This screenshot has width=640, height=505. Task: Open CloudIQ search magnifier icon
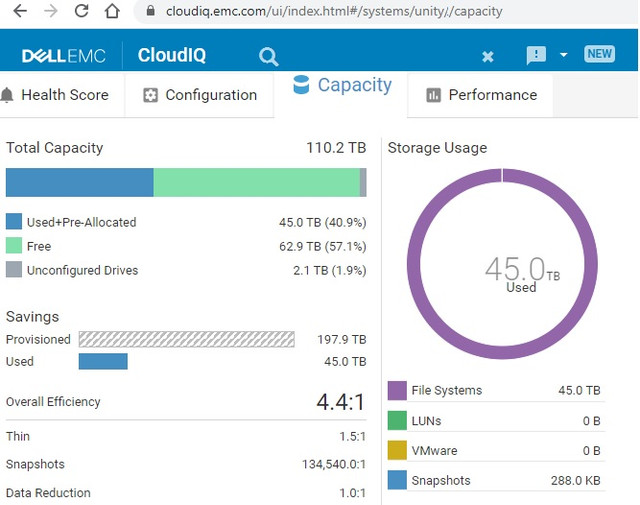[269, 56]
